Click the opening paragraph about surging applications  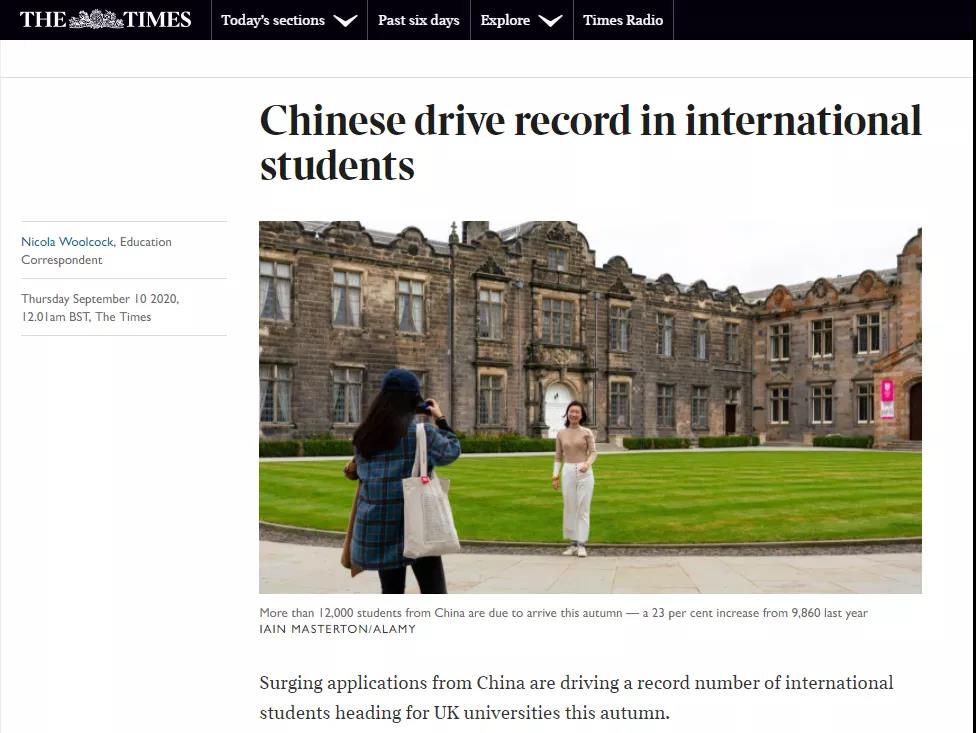[x=576, y=697]
